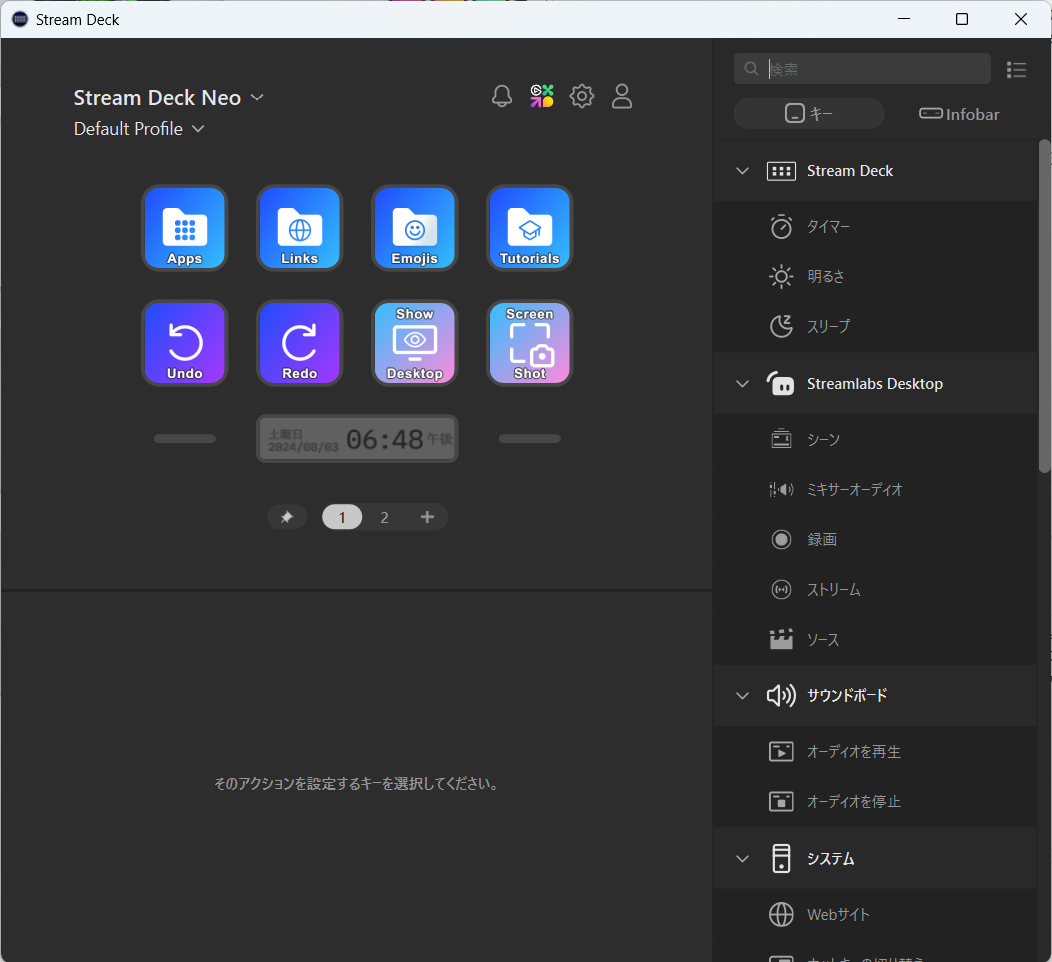Click the Undo key
Viewport: 1052px width, 962px height.
tap(184, 343)
